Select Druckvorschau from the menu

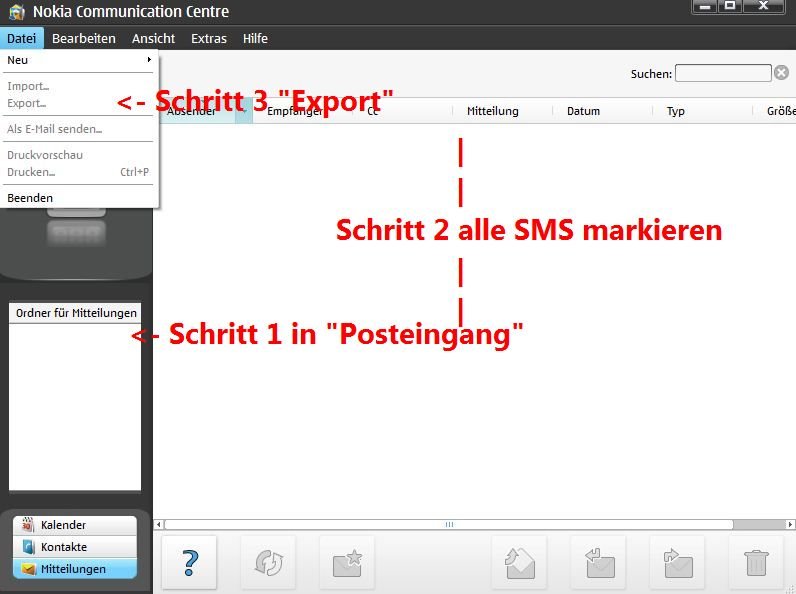(79, 155)
